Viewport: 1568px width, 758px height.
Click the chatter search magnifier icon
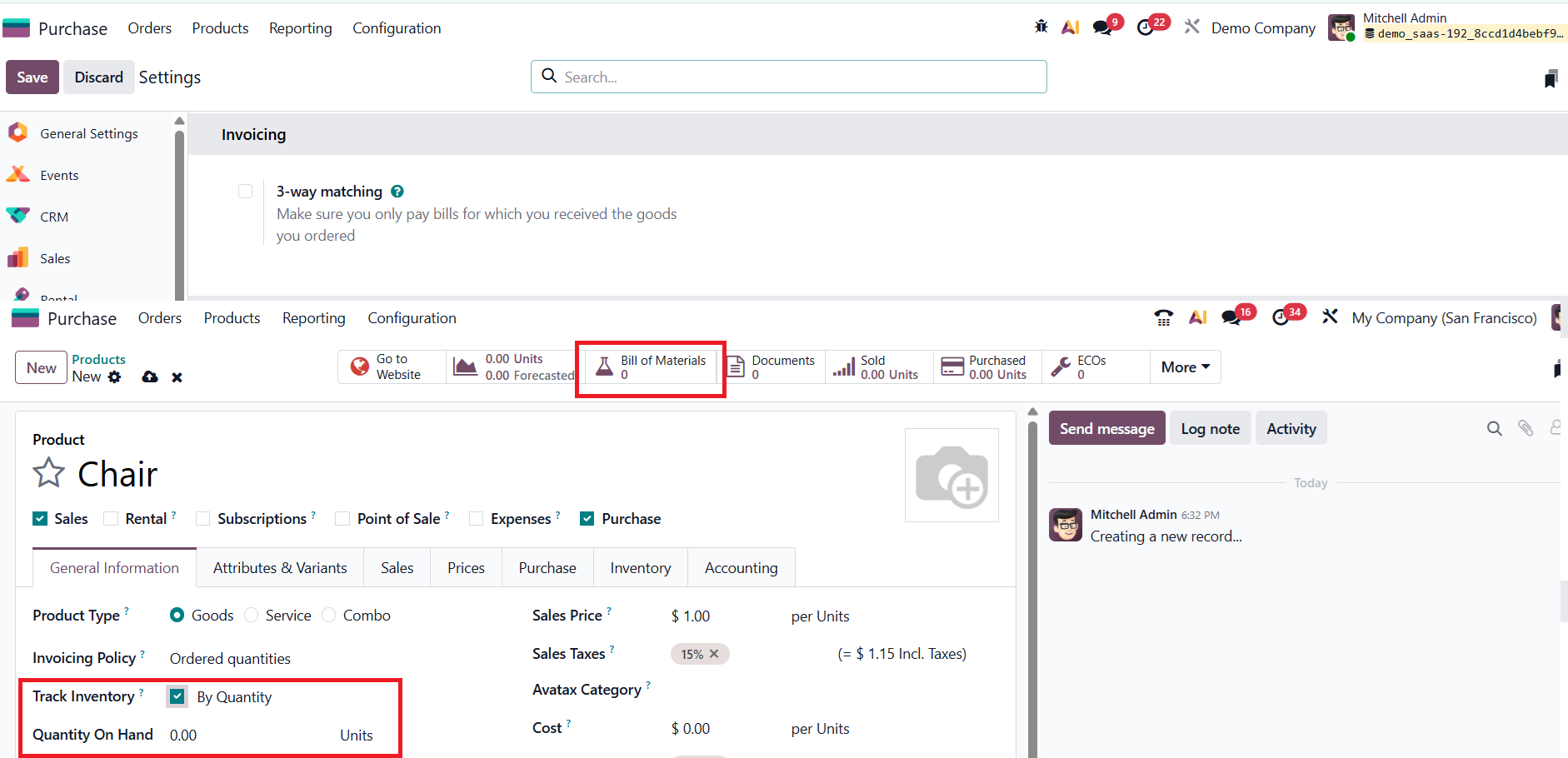click(x=1494, y=428)
